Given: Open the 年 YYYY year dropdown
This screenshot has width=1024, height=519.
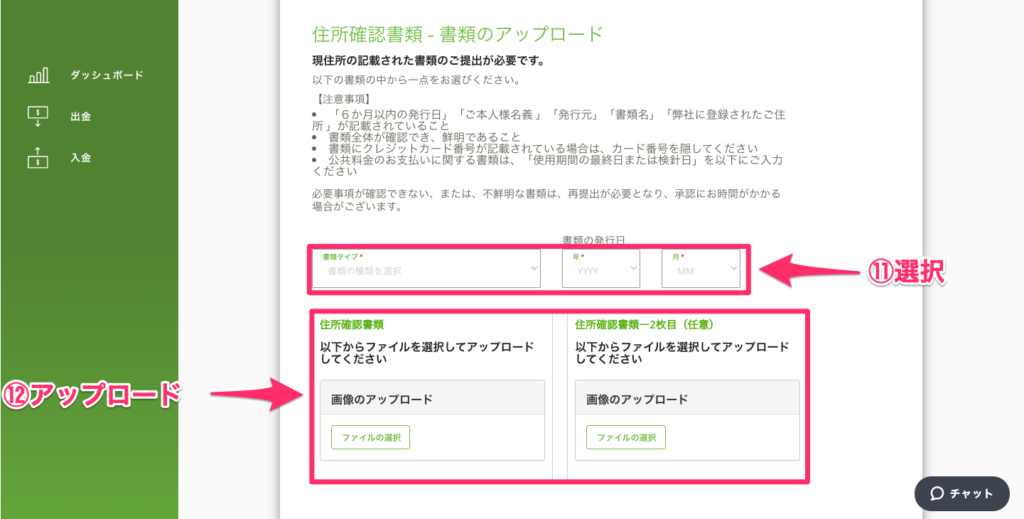Looking at the screenshot, I should pos(600,269).
